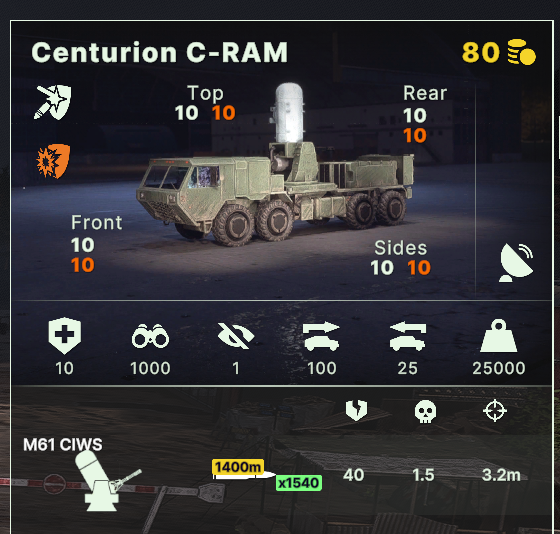Click the crossed-out eye stealth icon

point(236,336)
